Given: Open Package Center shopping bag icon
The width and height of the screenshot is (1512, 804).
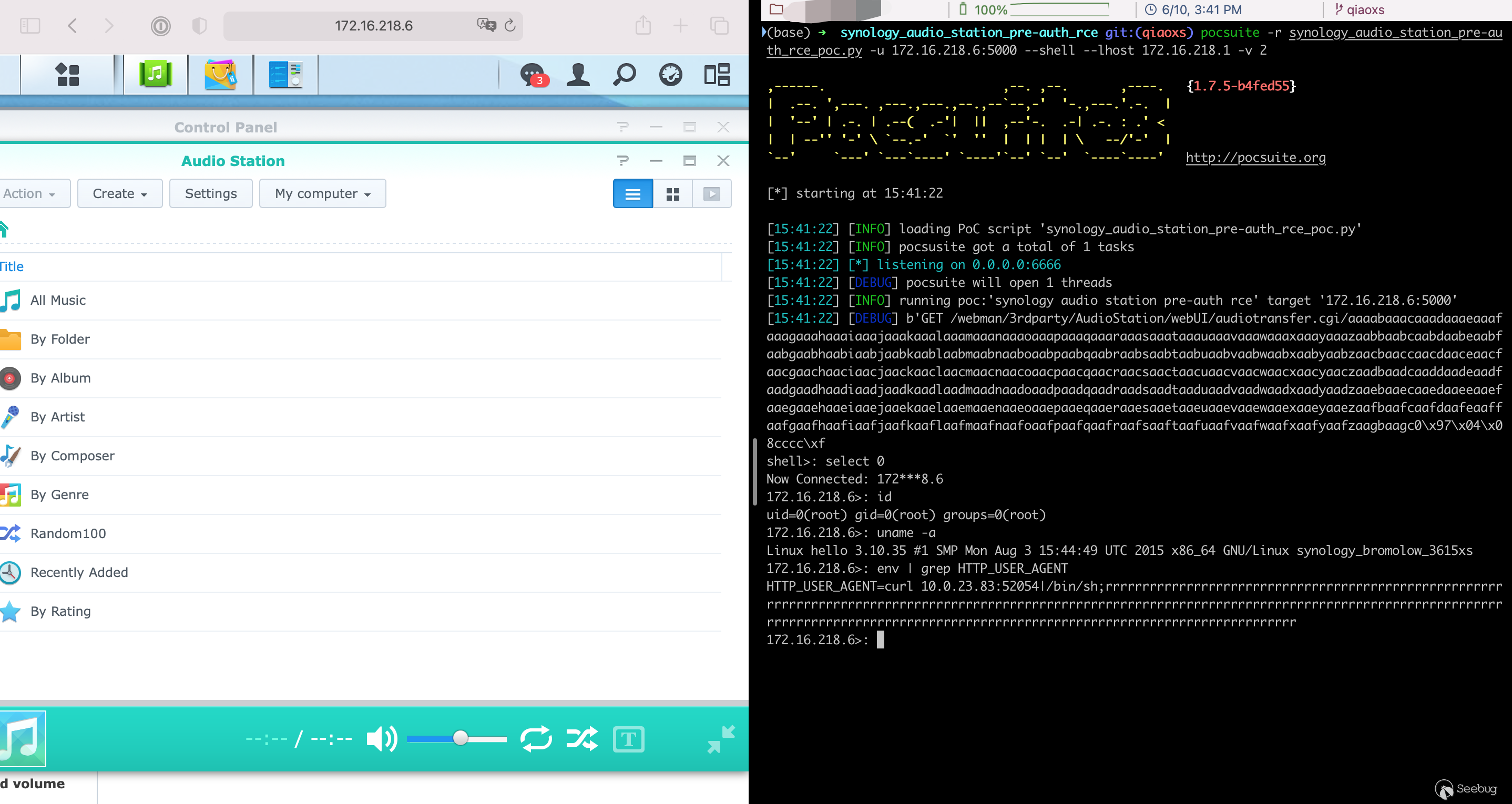Looking at the screenshot, I should [221, 75].
